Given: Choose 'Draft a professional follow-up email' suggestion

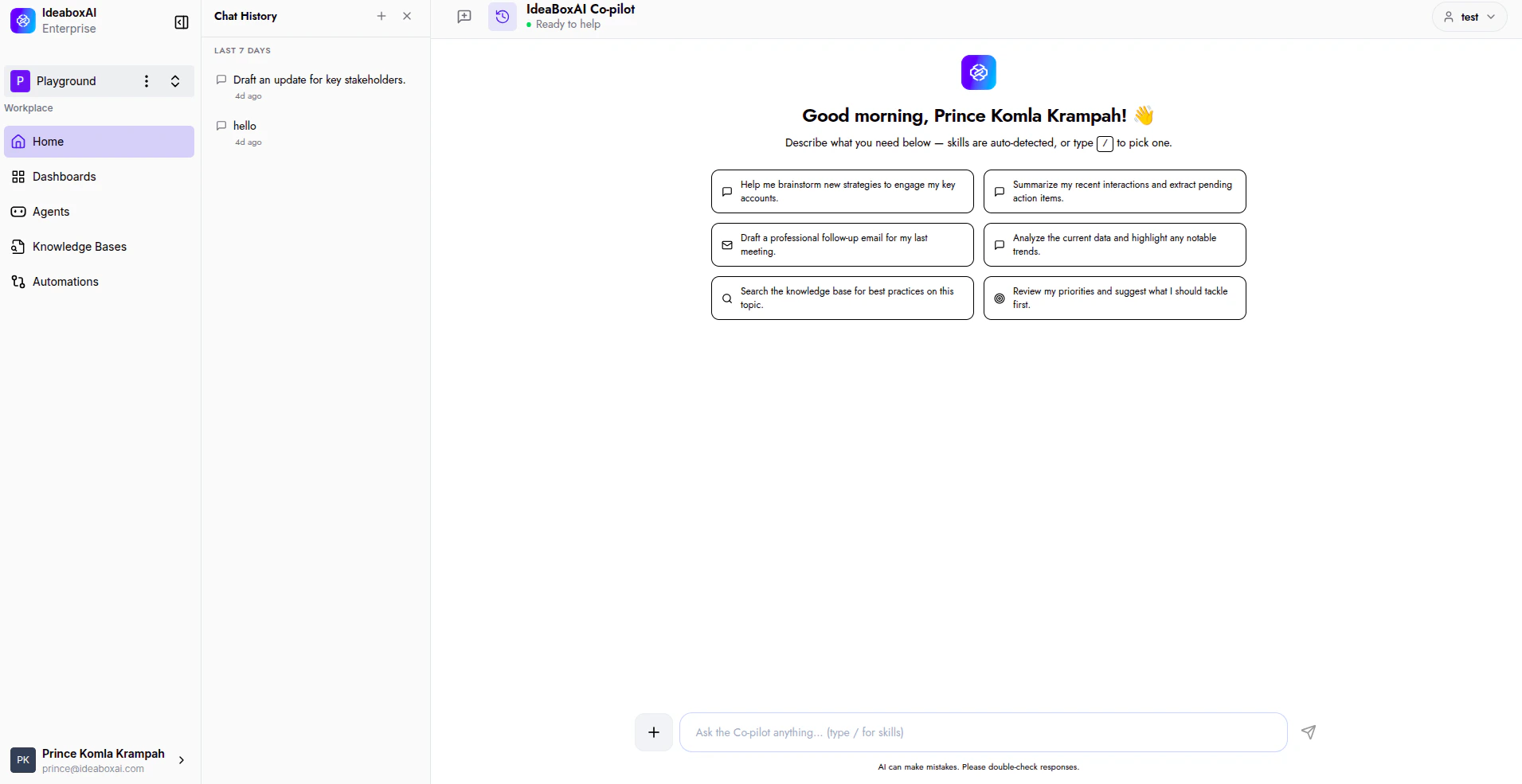Looking at the screenshot, I should [x=843, y=244].
